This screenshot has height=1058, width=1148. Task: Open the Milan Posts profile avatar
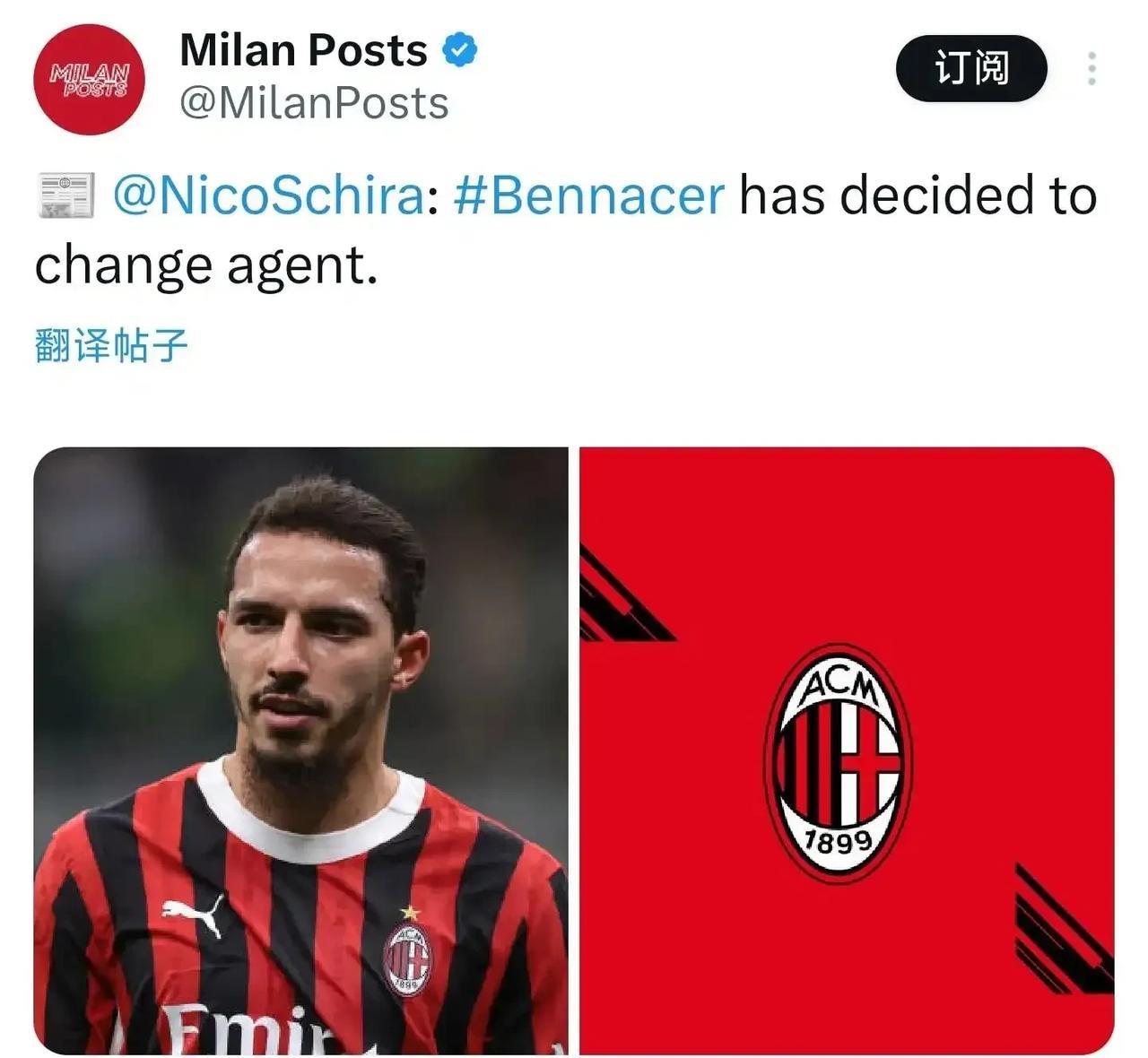tap(89, 80)
